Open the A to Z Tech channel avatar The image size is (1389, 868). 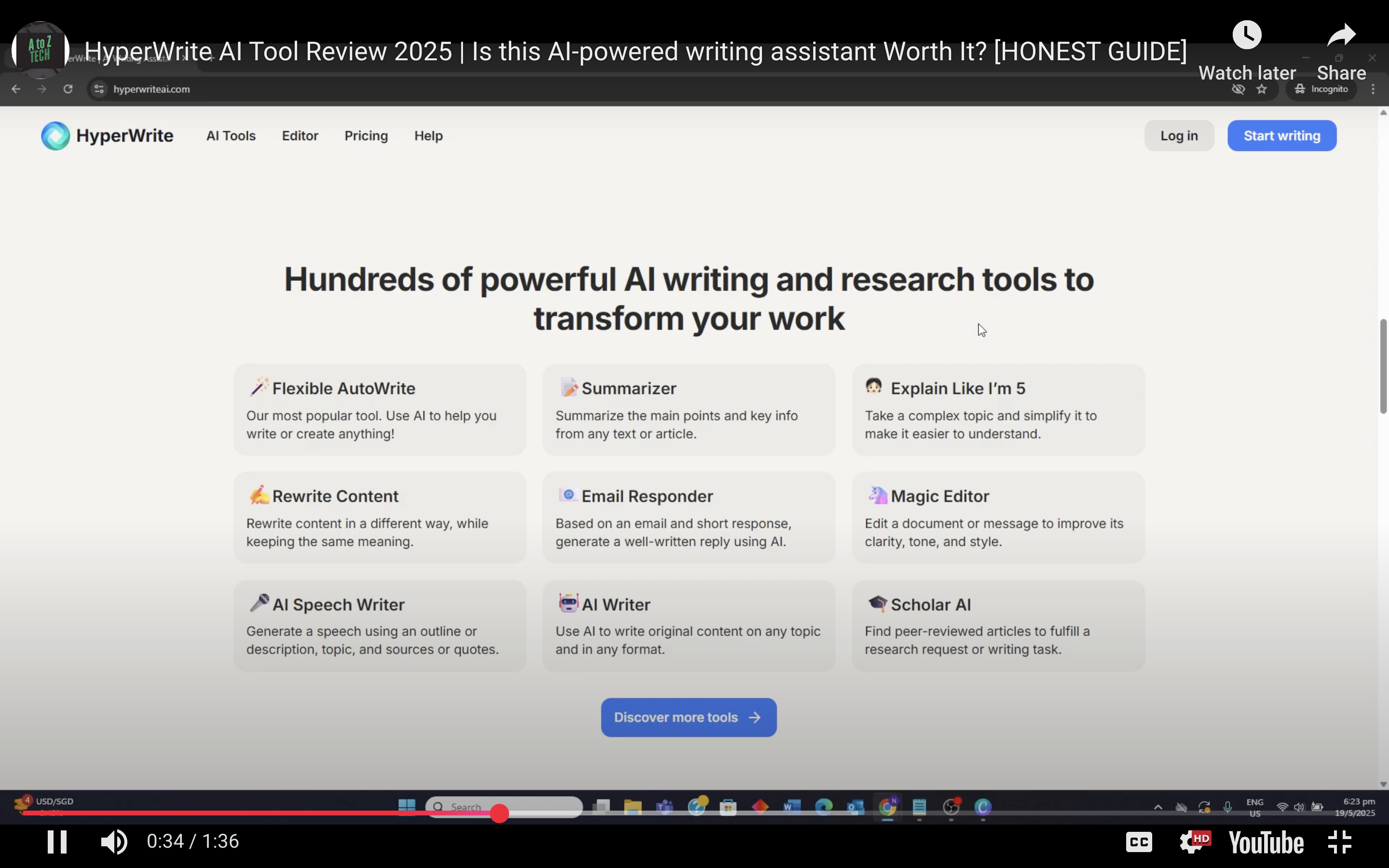(40, 51)
